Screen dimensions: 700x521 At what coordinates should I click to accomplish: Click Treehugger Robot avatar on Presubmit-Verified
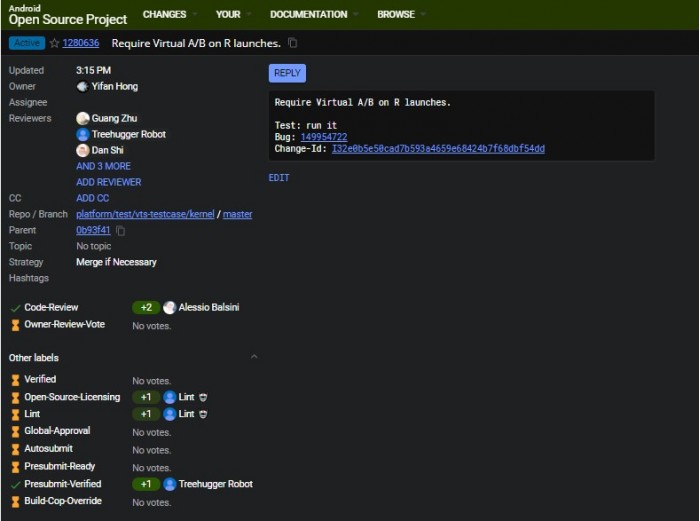170,484
